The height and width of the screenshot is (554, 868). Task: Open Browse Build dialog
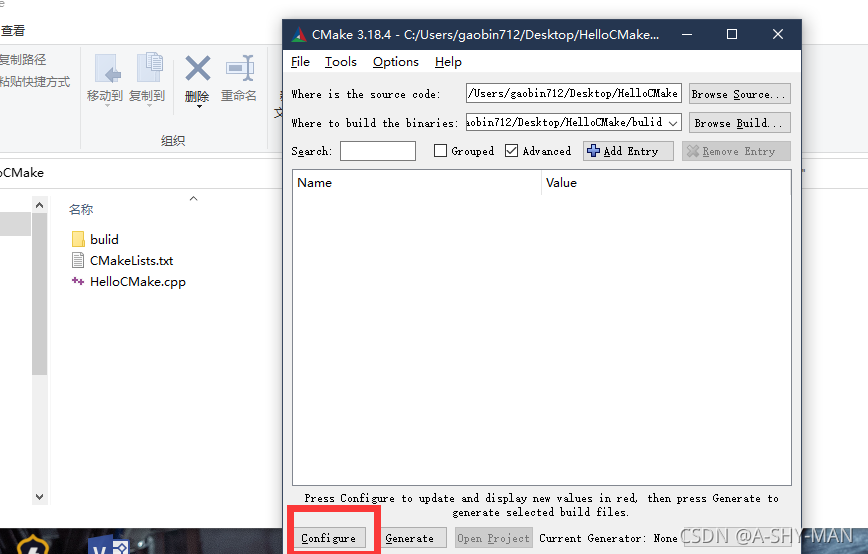coord(739,123)
